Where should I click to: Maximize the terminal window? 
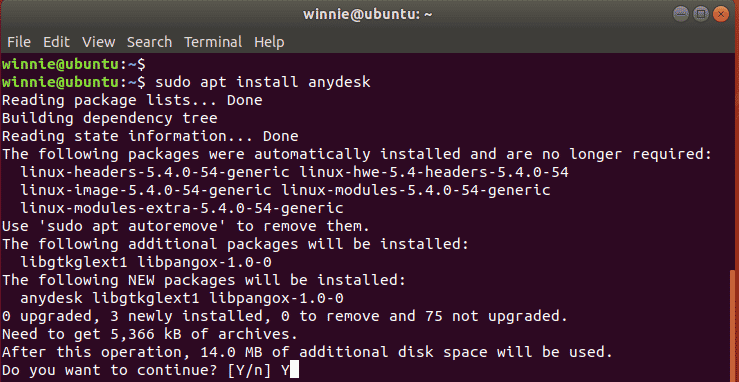(701, 14)
